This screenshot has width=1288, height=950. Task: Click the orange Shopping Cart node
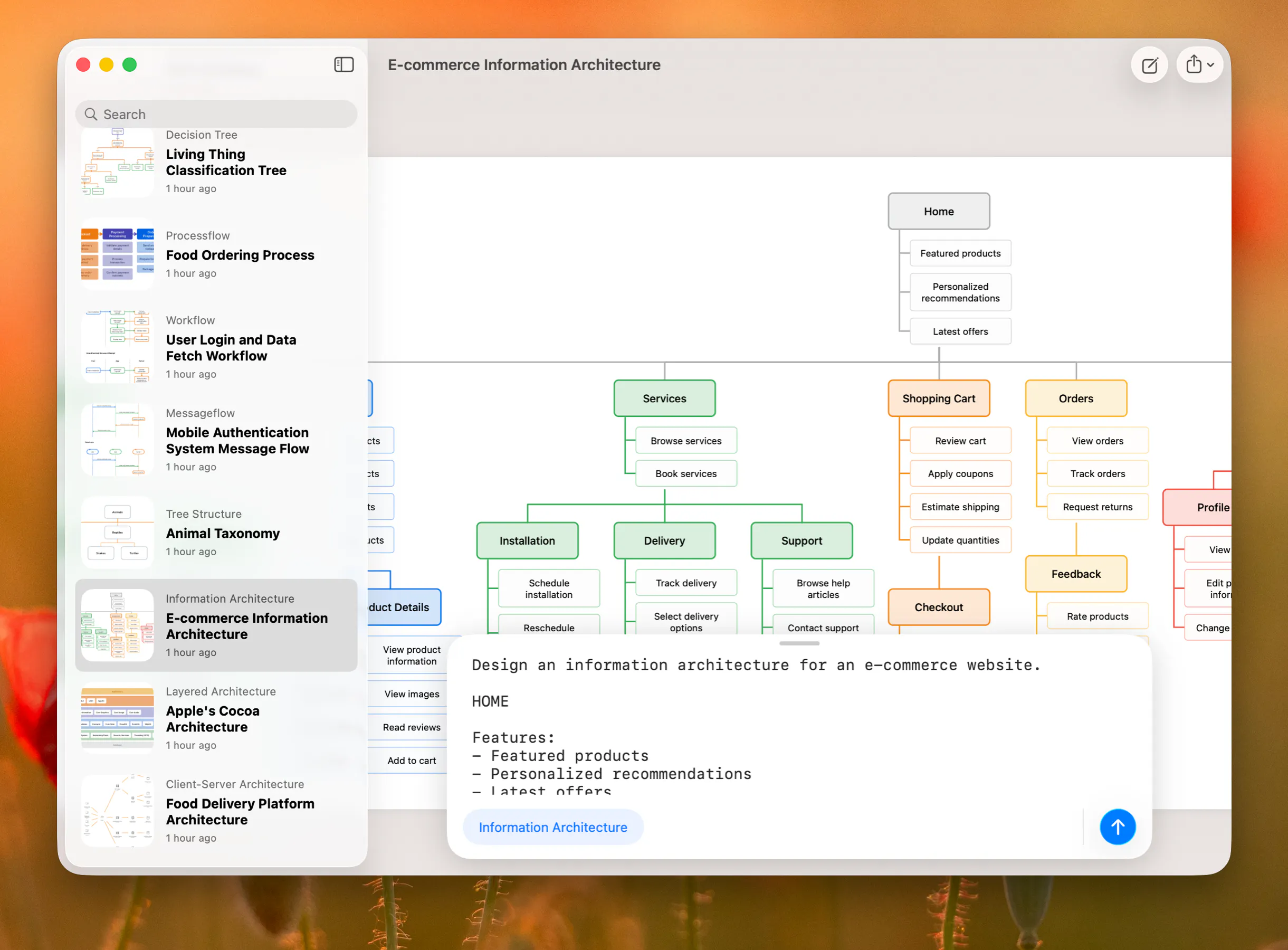point(939,398)
